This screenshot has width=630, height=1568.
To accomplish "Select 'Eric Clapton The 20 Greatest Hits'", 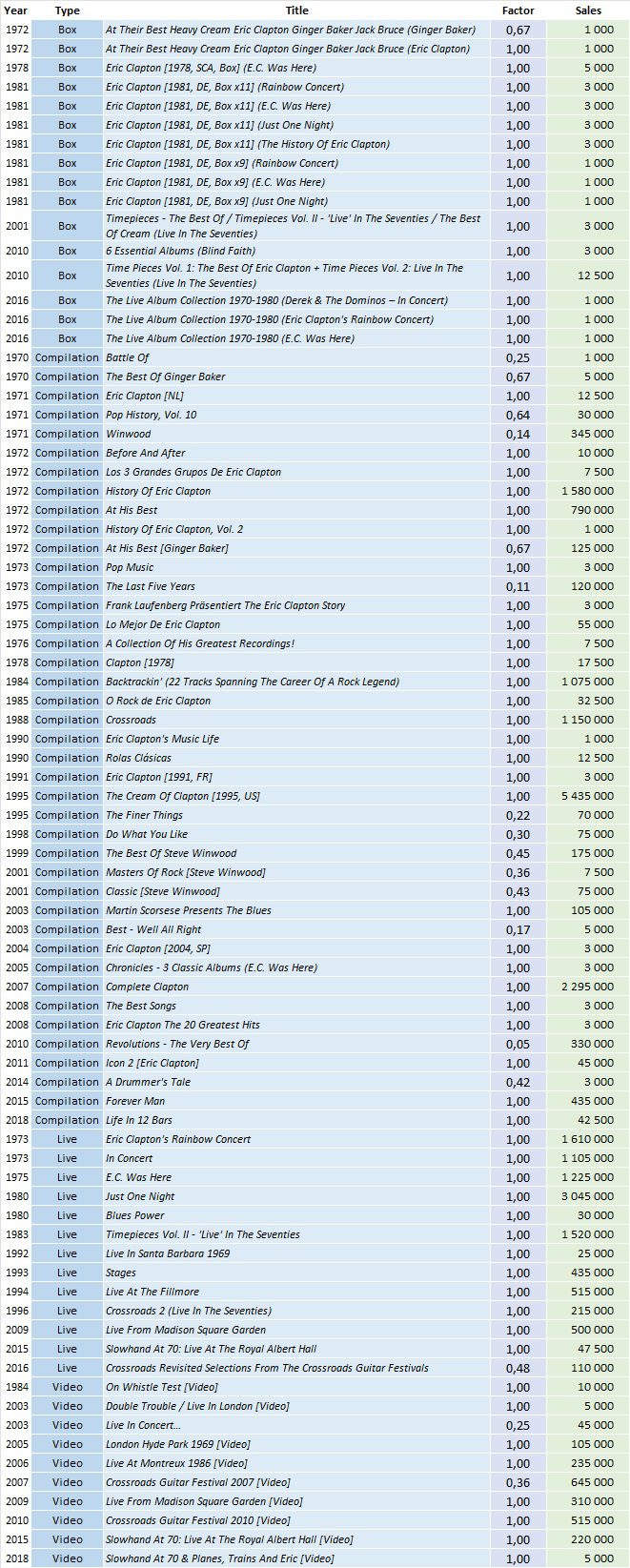I will [x=183, y=1025].
